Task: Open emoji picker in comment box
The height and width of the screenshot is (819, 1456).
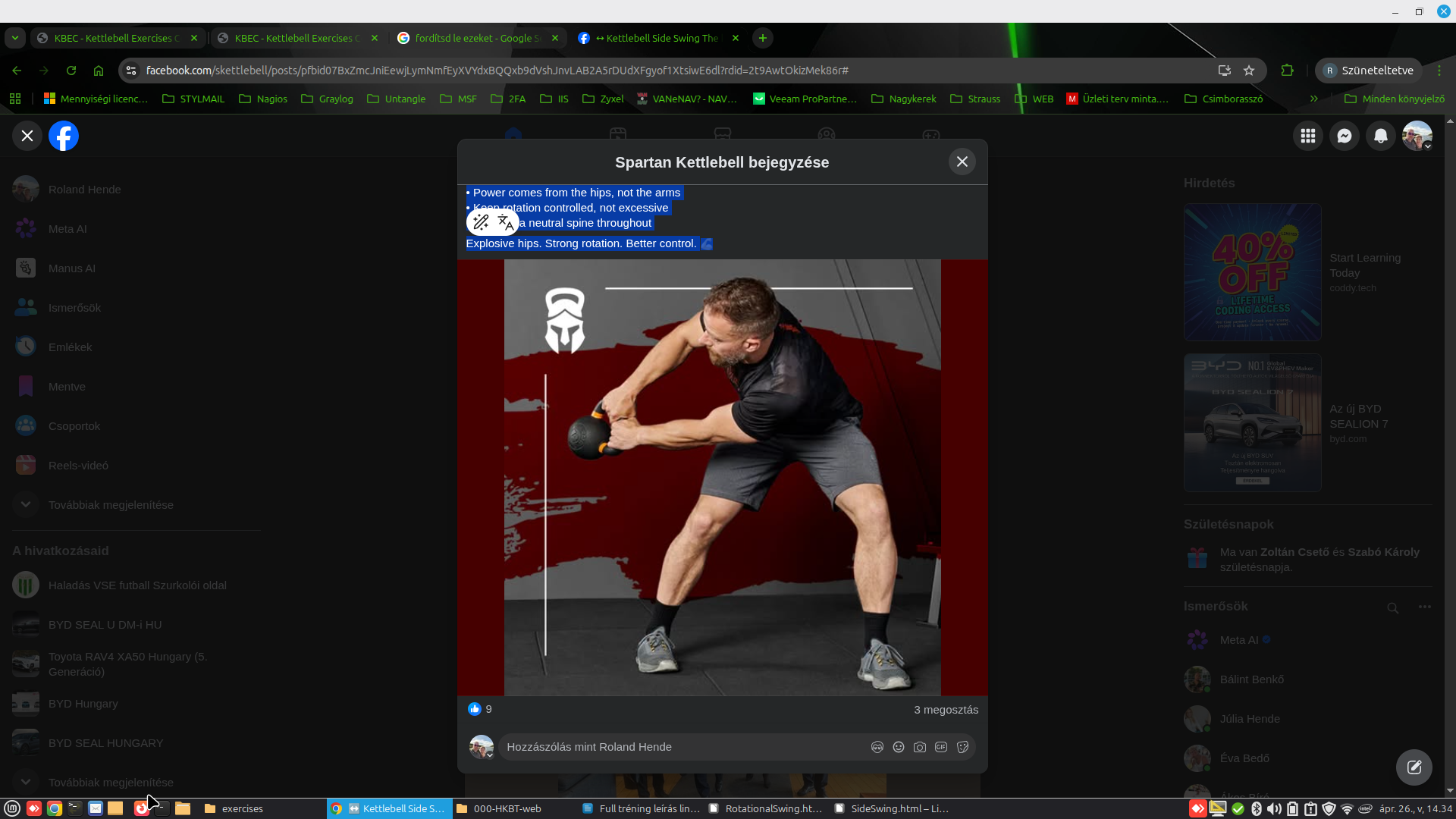Action: click(x=899, y=747)
